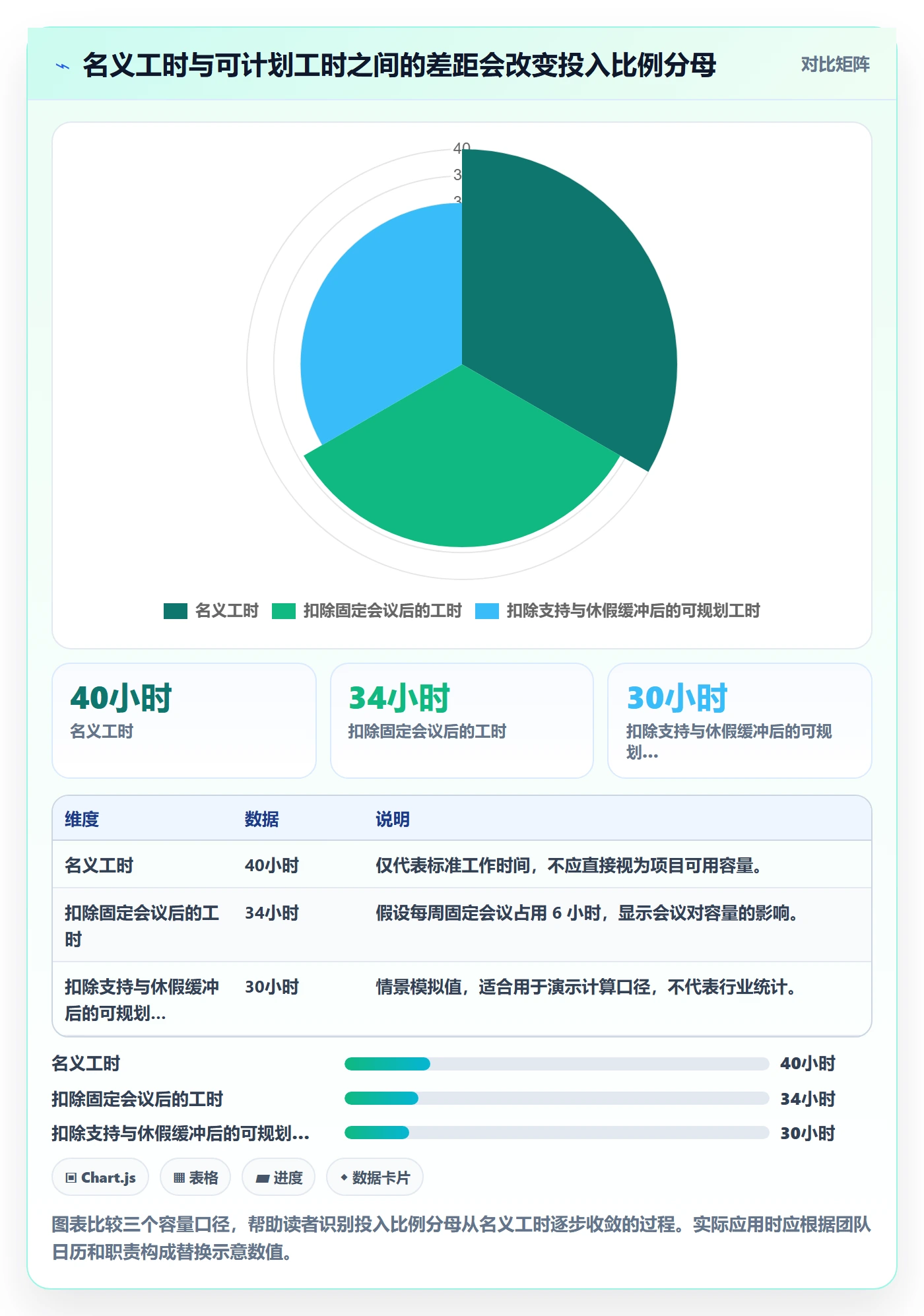Click the Chart.js tag chip
This screenshot has width=924, height=1316.
[100, 1177]
